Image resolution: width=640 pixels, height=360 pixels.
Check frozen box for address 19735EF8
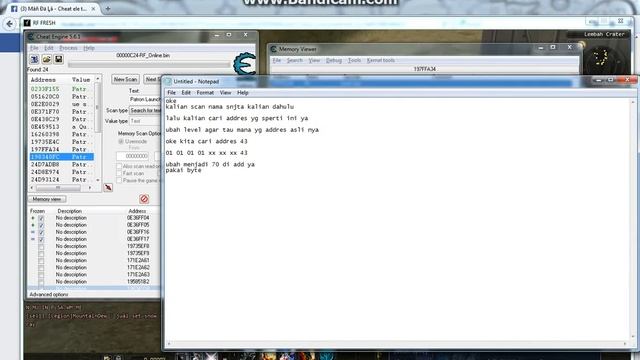pos(41,247)
